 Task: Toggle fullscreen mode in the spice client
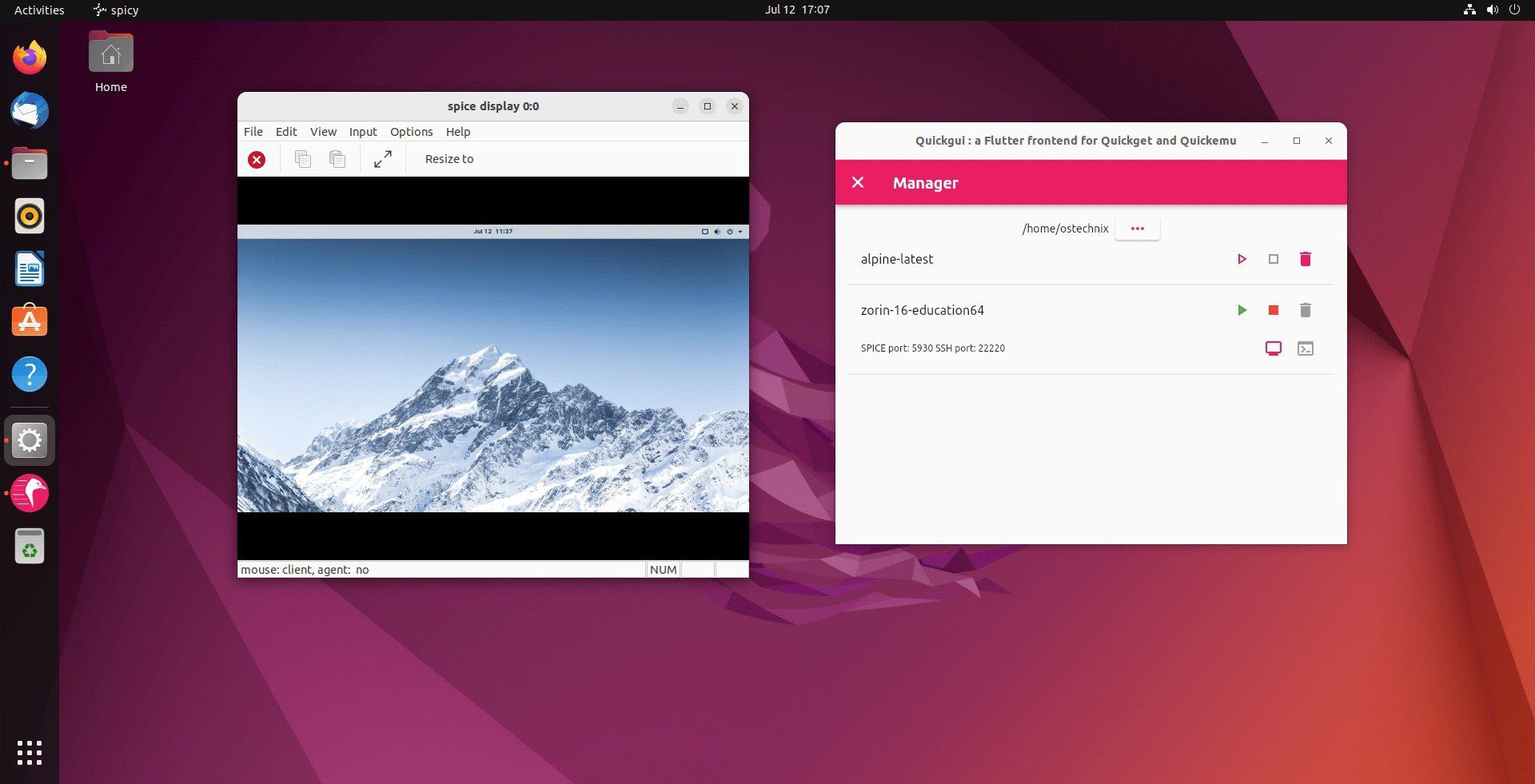(383, 159)
